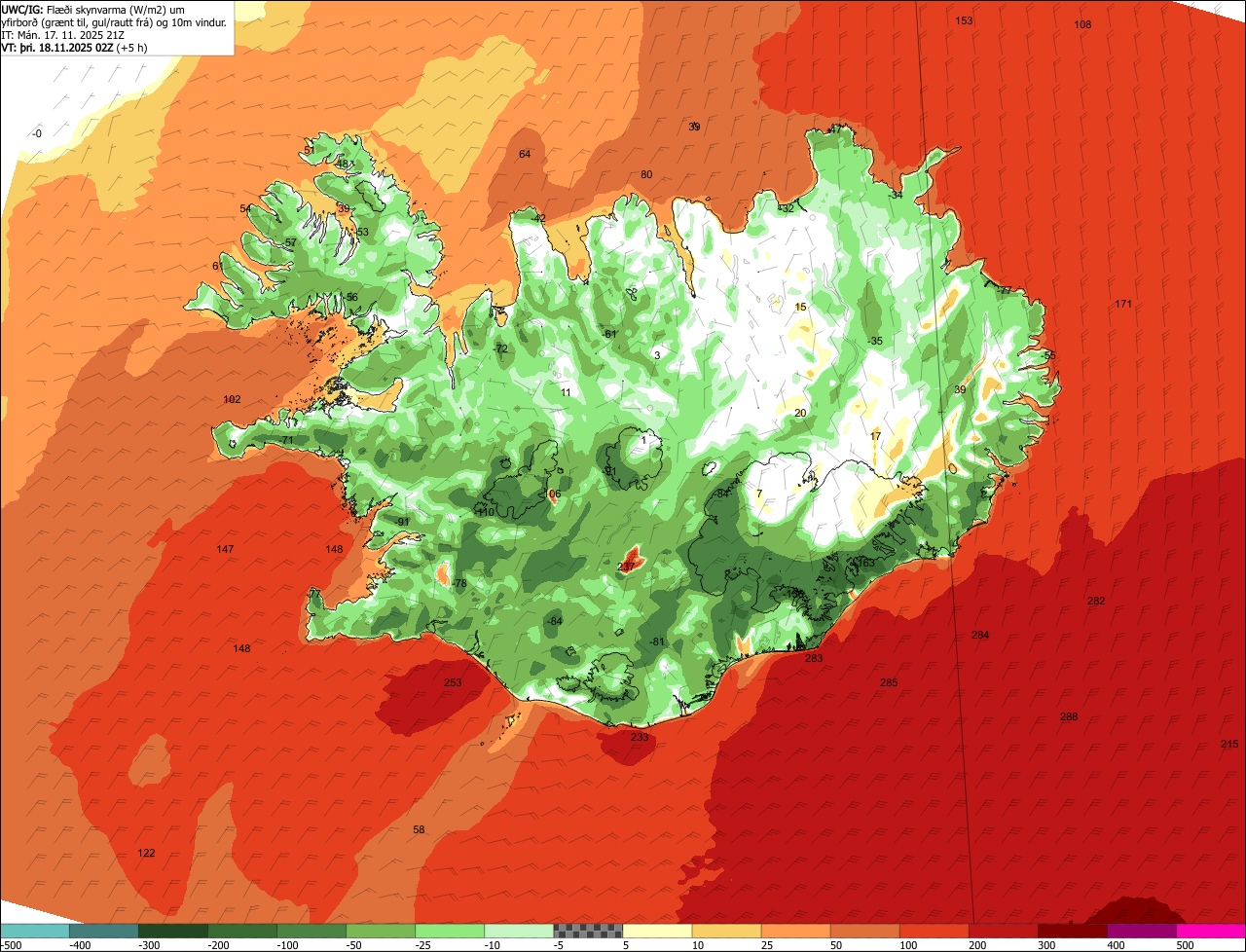Image resolution: width=1246 pixels, height=952 pixels.
Task: Click the -50 to -25 light green legend swatch
Action: [381, 931]
